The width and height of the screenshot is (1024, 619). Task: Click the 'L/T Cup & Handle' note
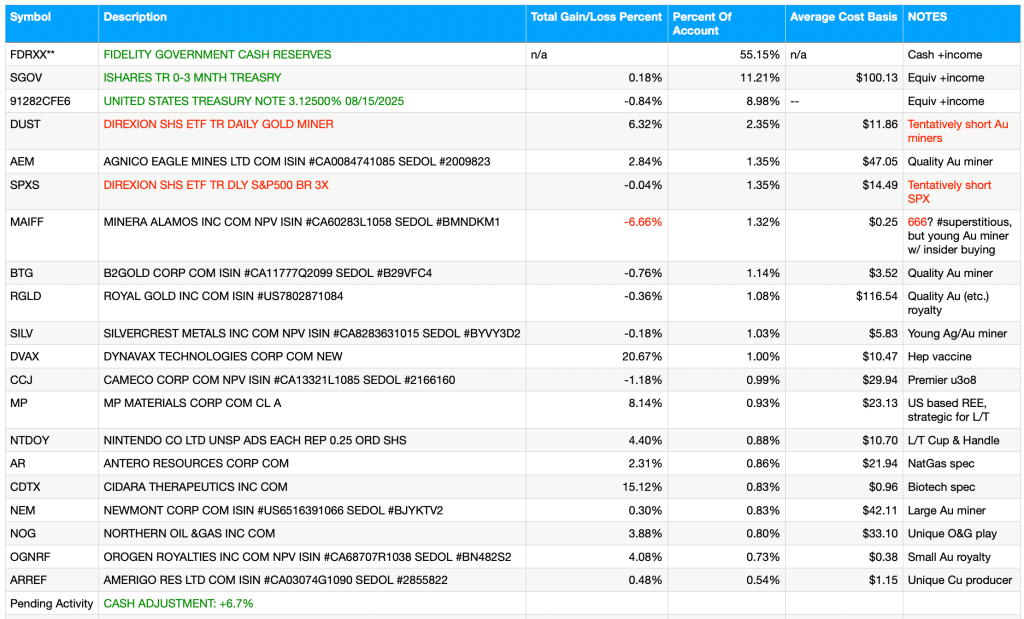(x=953, y=440)
